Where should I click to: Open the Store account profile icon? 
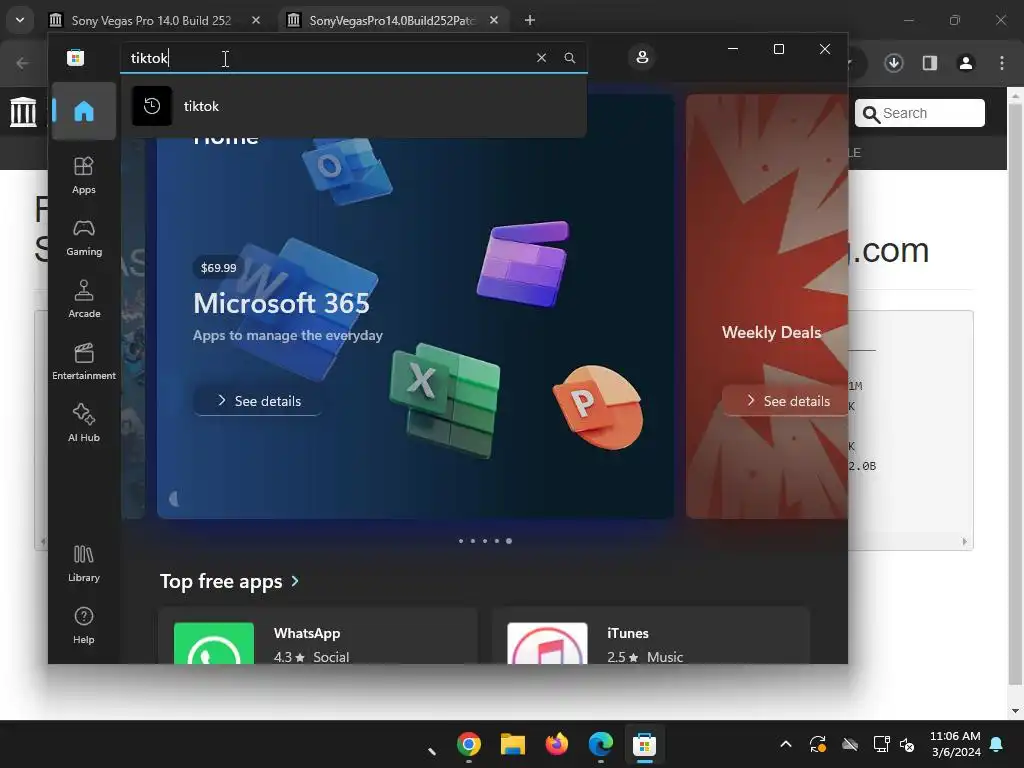coord(642,57)
